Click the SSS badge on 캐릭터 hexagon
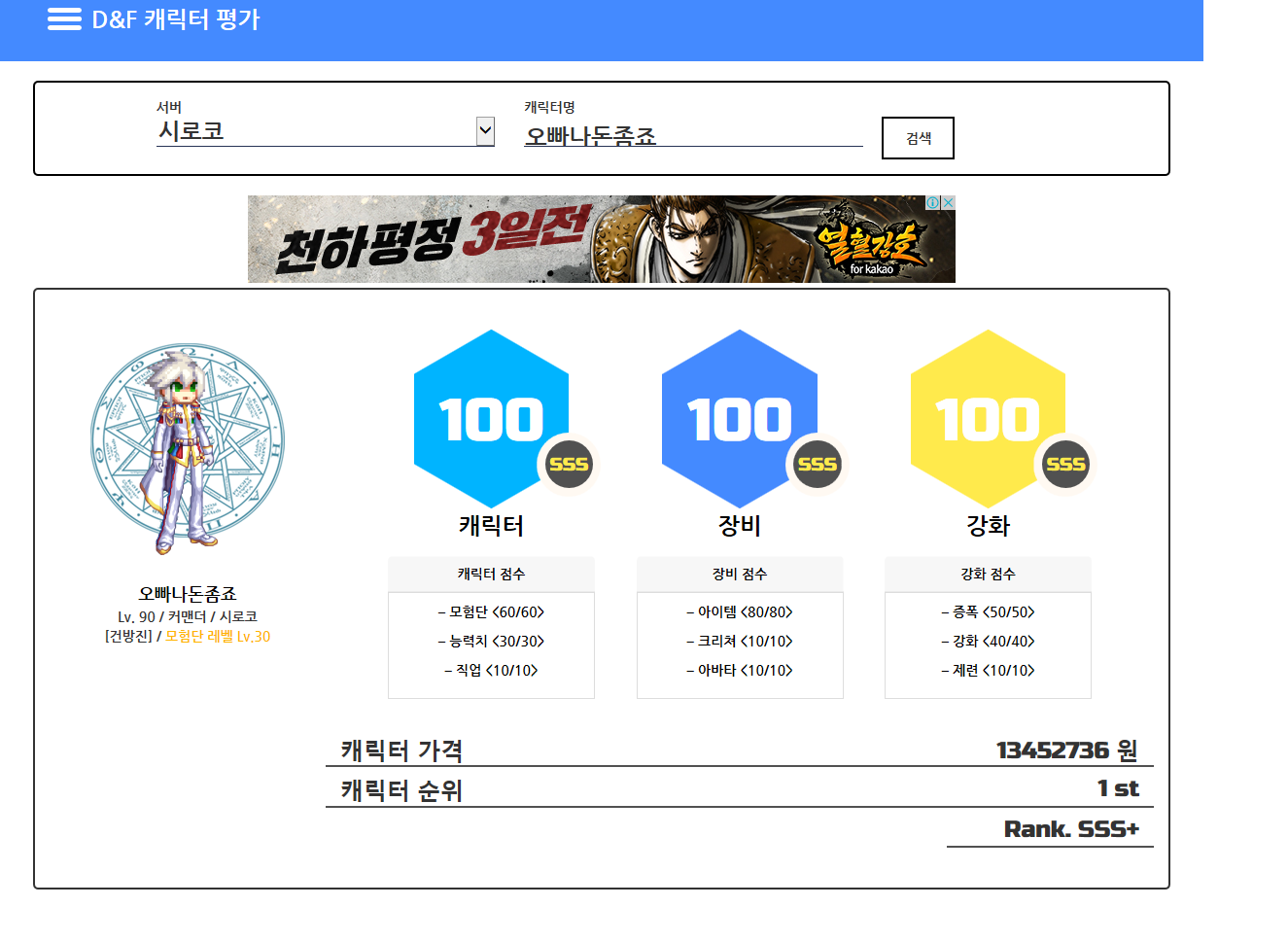Image resolution: width=1288 pixels, height=942 pixels. click(569, 465)
